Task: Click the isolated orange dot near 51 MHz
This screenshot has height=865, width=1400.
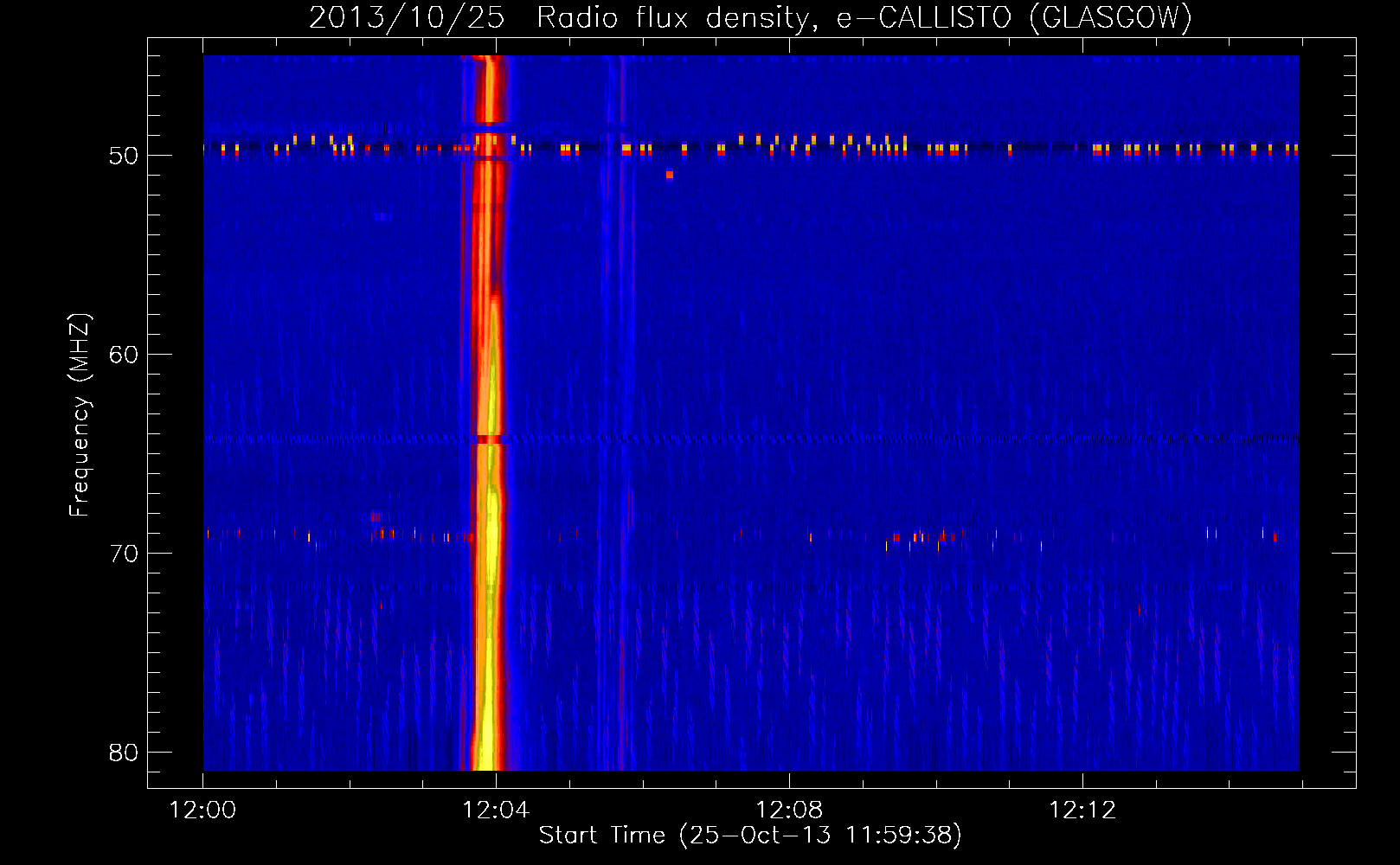Action: pyautogui.click(x=670, y=175)
